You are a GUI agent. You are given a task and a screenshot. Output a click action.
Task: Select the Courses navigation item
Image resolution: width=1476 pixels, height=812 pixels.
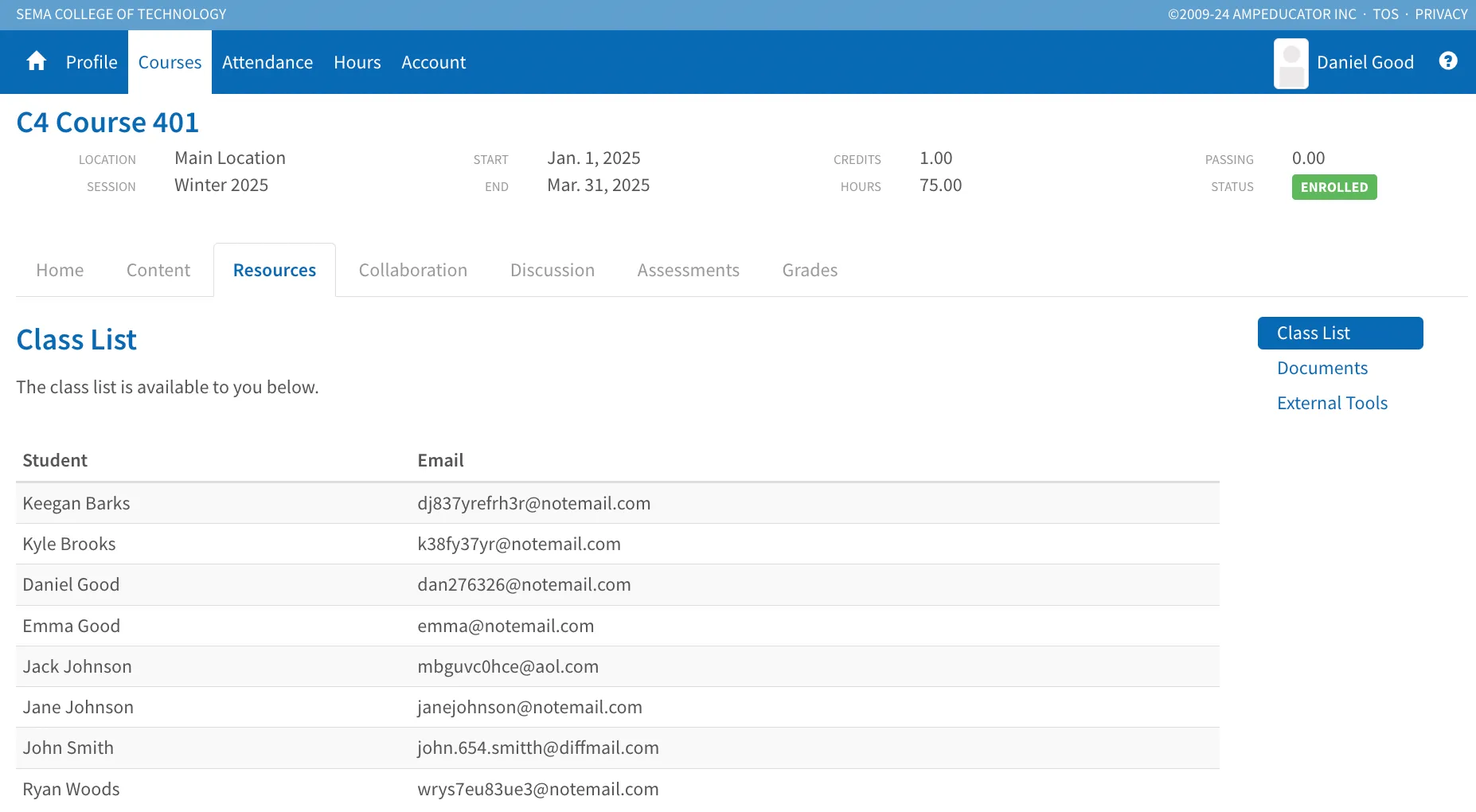170,62
